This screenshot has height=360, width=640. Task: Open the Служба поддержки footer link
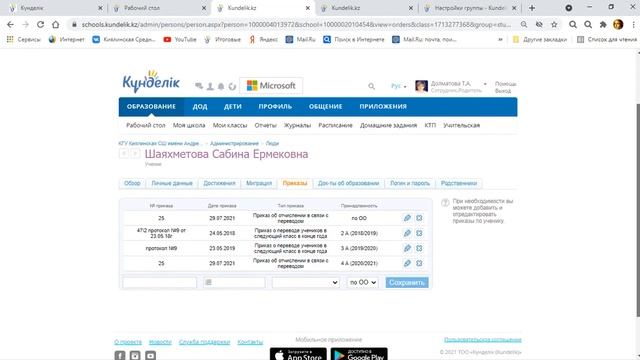coord(204,342)
